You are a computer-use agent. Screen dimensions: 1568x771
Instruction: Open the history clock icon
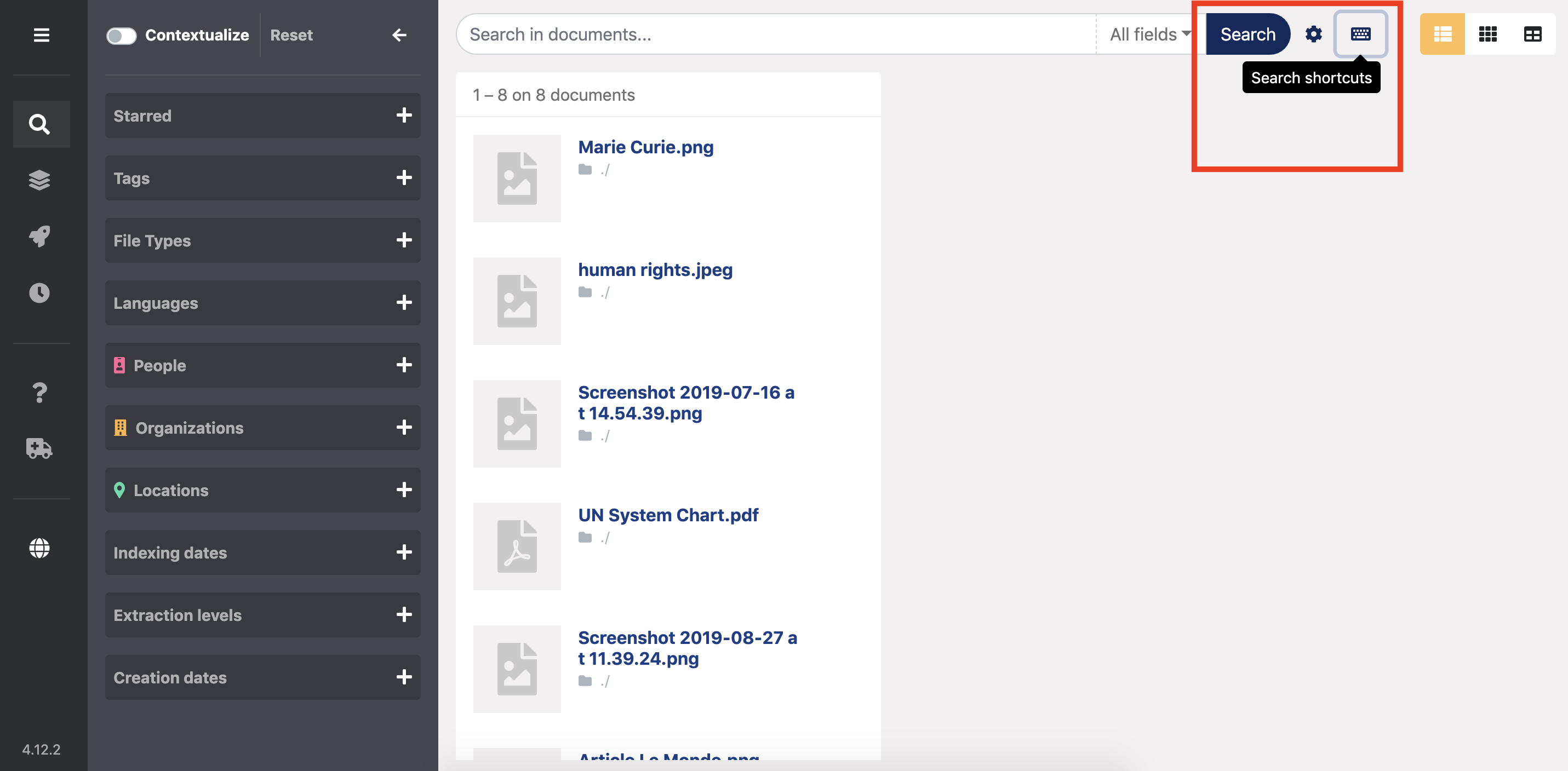[x=39, y=293]
